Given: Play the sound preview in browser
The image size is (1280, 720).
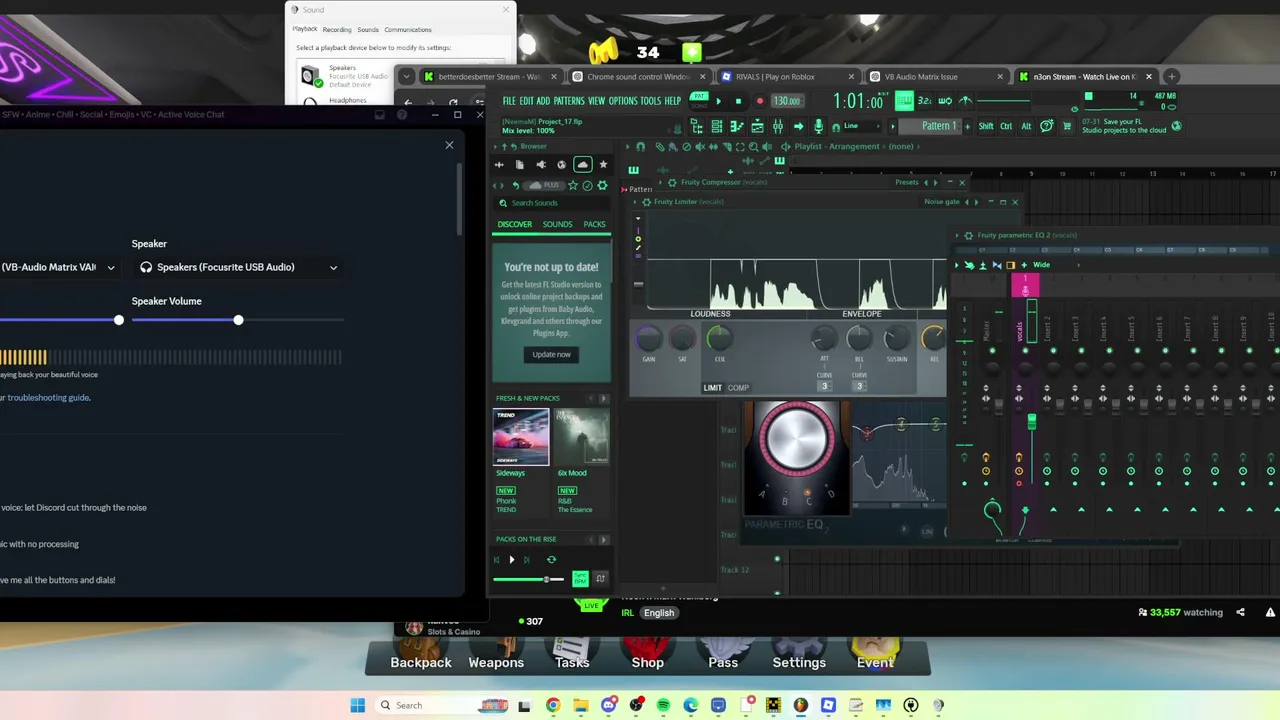Looking at the screenshot, I should tap(512, 560).
